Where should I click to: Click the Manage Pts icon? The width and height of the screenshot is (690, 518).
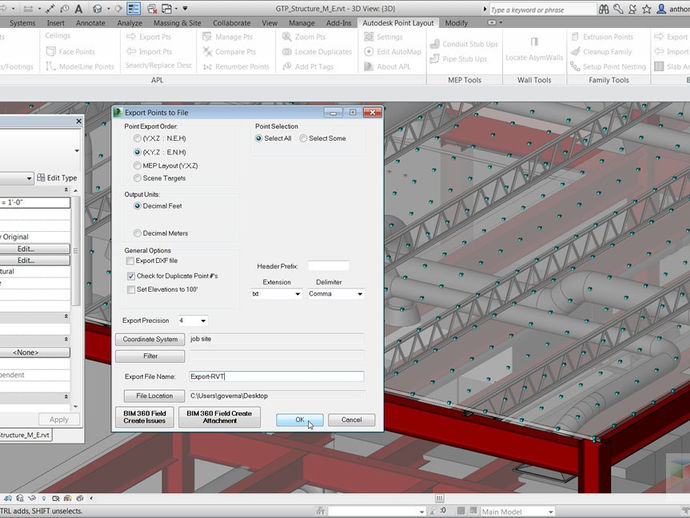tap(205, 37)
